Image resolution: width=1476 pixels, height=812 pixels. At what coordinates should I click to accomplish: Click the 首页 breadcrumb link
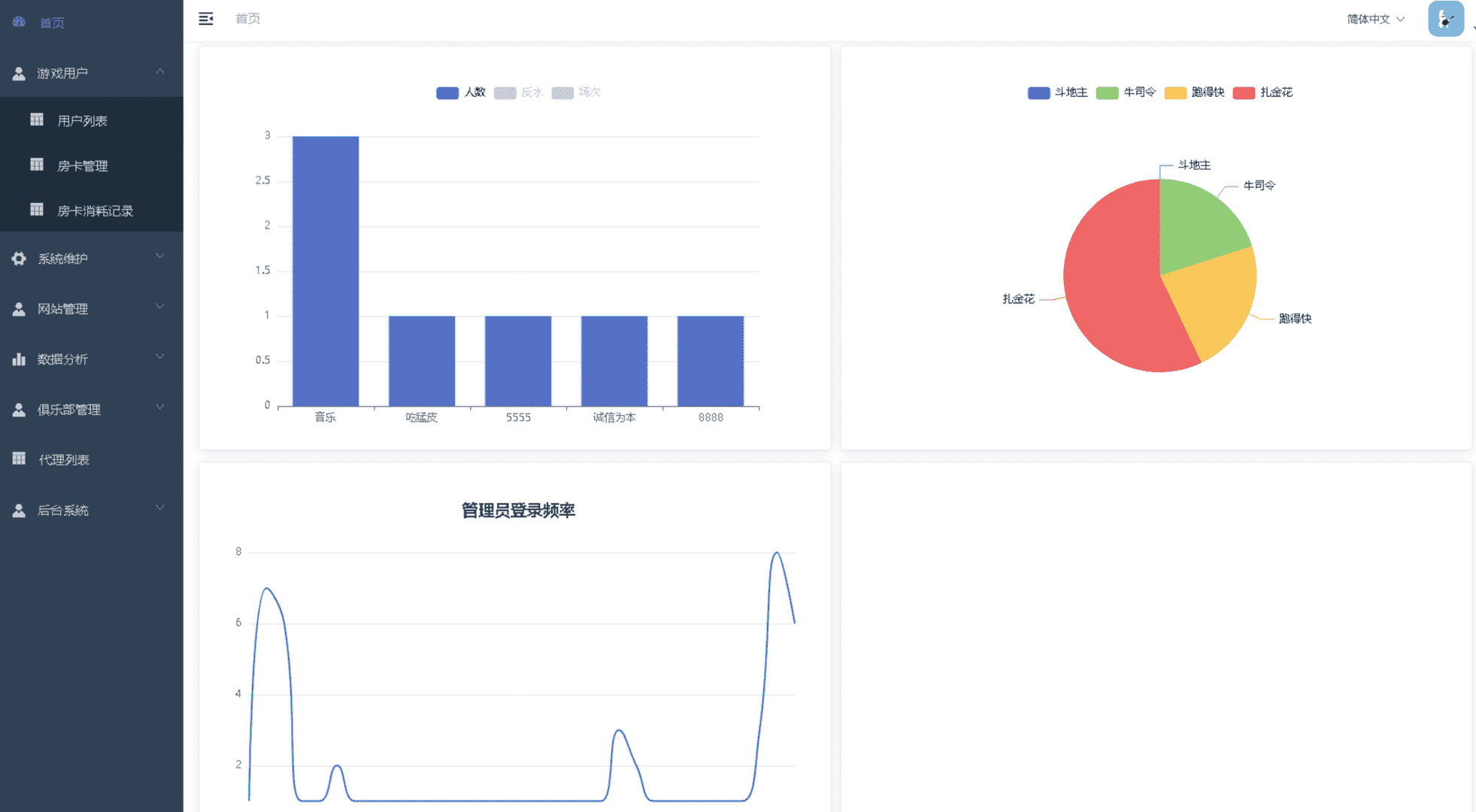pos(247,19)
